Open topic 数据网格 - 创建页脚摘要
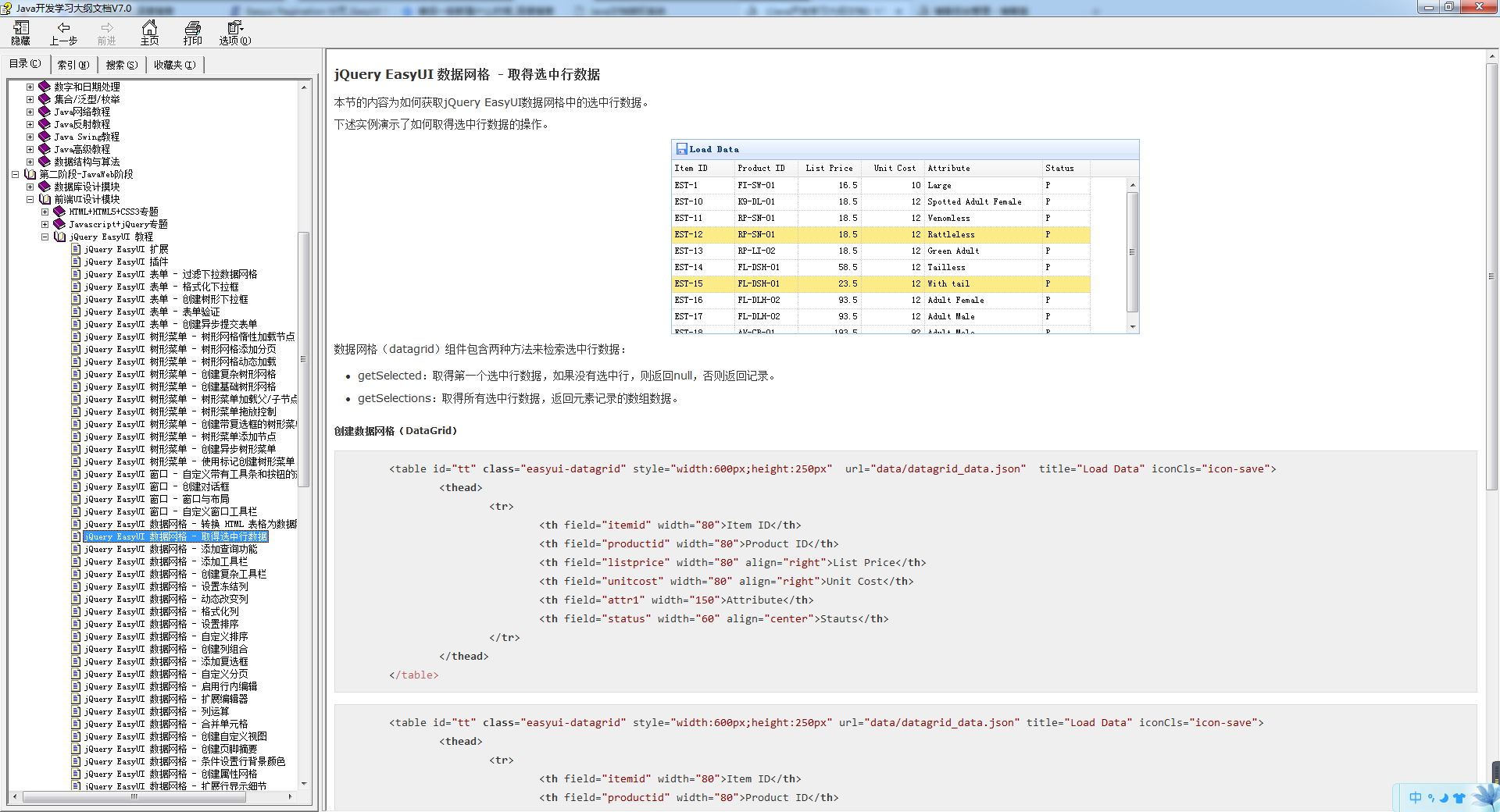 tap(170, 749)
